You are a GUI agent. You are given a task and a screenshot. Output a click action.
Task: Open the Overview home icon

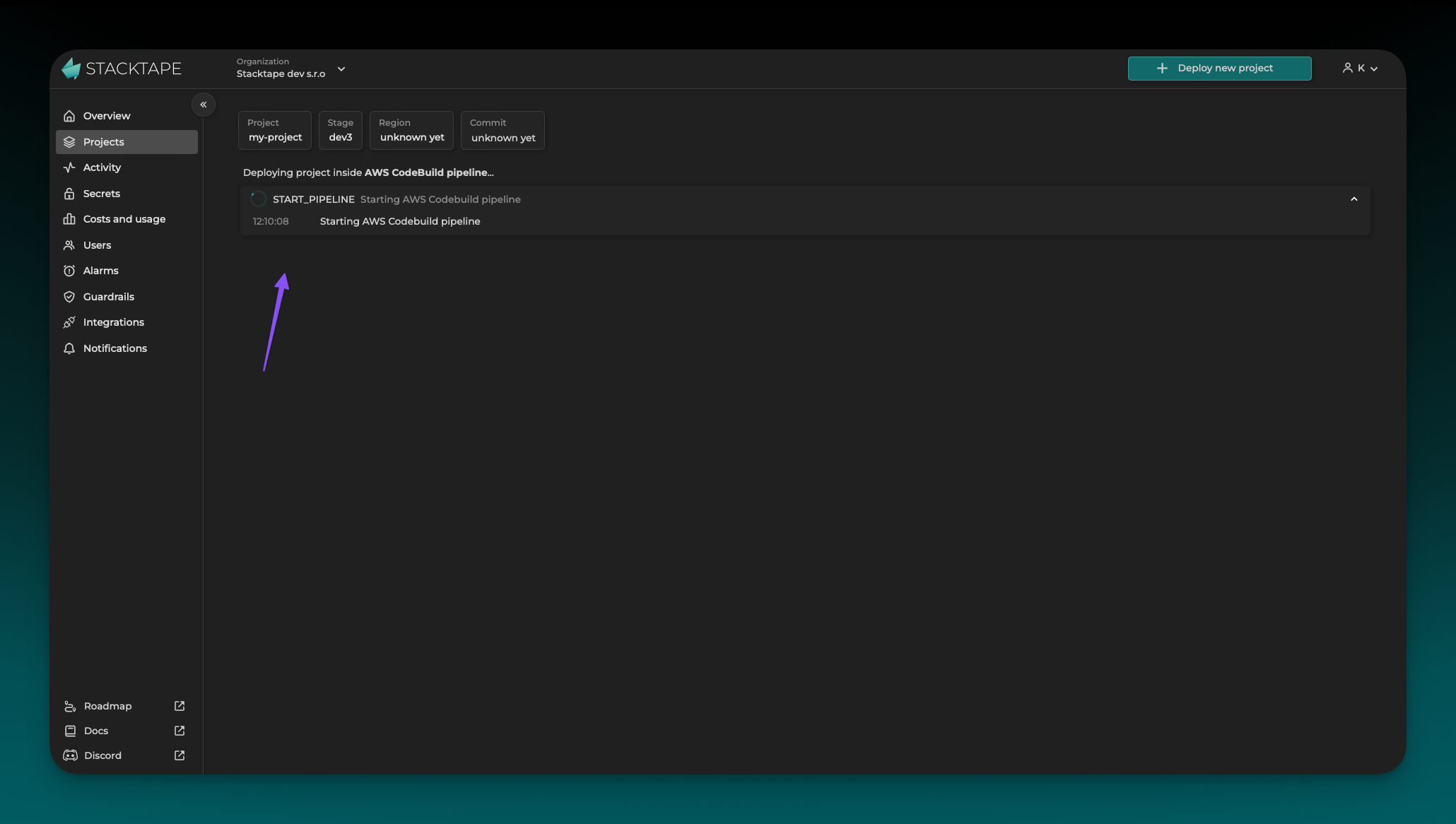pyautogui.click(x=69, y=116)
